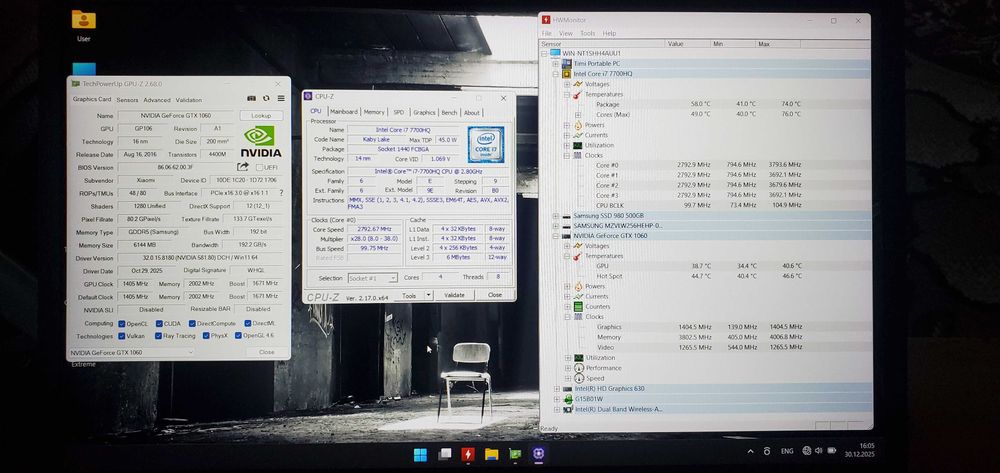Click the NVIDIA logo in GPU-Z
The image size is (1000, 473).
click(x=260, y=142)
